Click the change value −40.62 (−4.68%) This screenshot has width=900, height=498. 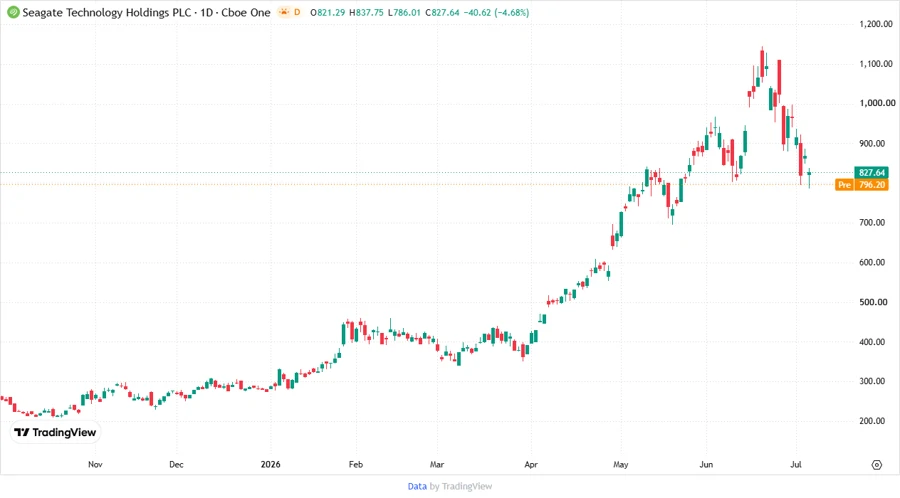496,13
